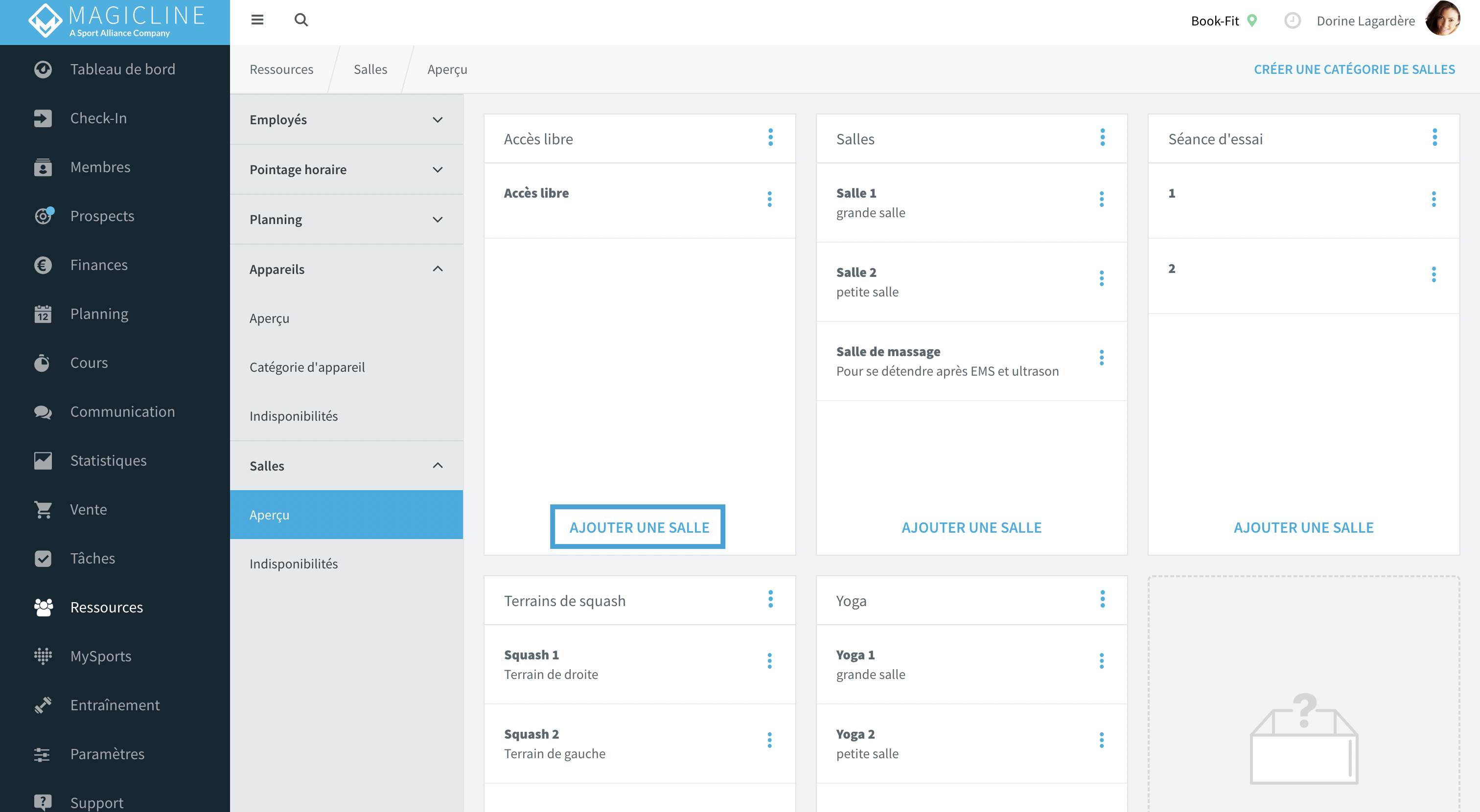Open the hamburger menu icon
The width and height of the screenshot is (1480, 812).
point(257,20)
